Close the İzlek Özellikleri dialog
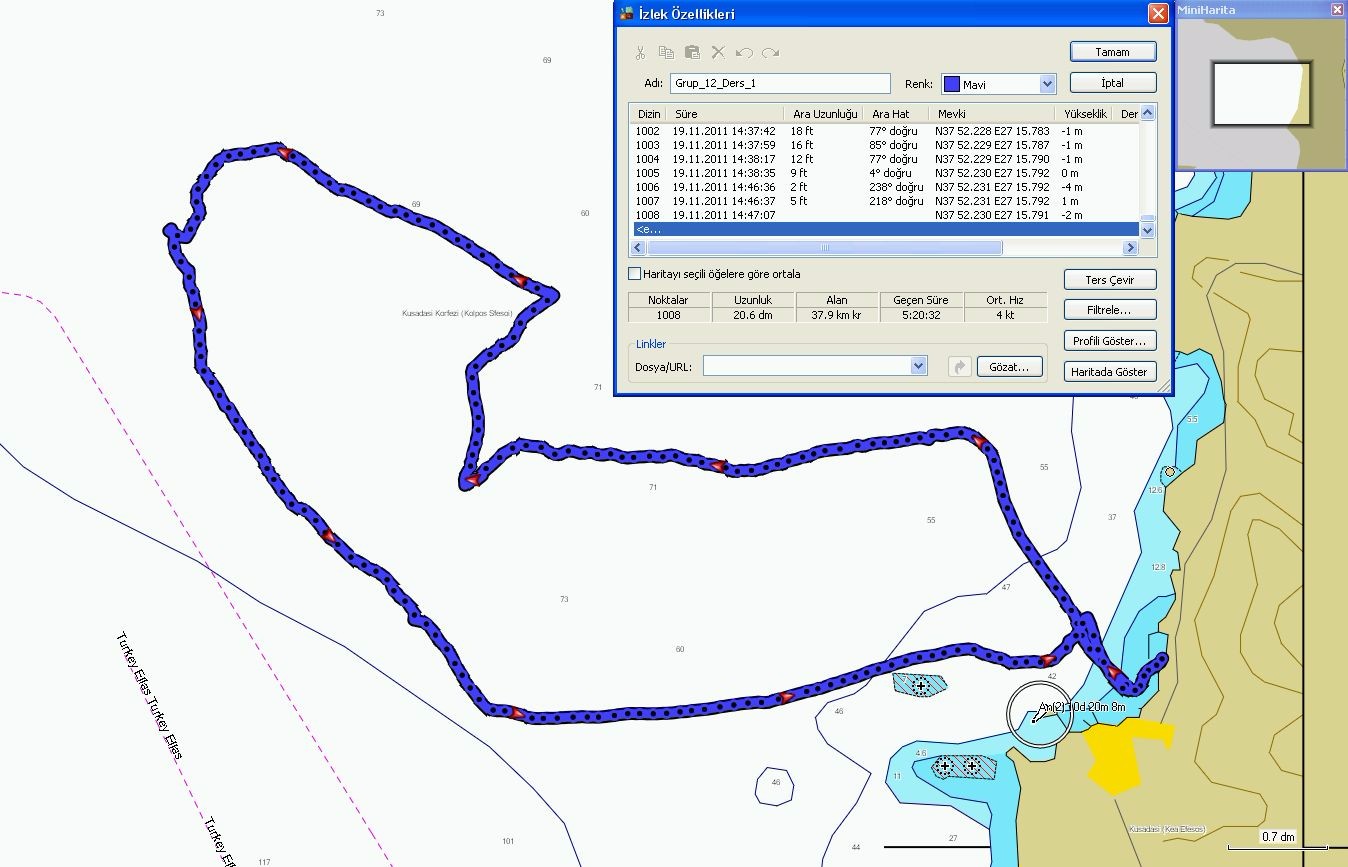 tap(1157, 14)
